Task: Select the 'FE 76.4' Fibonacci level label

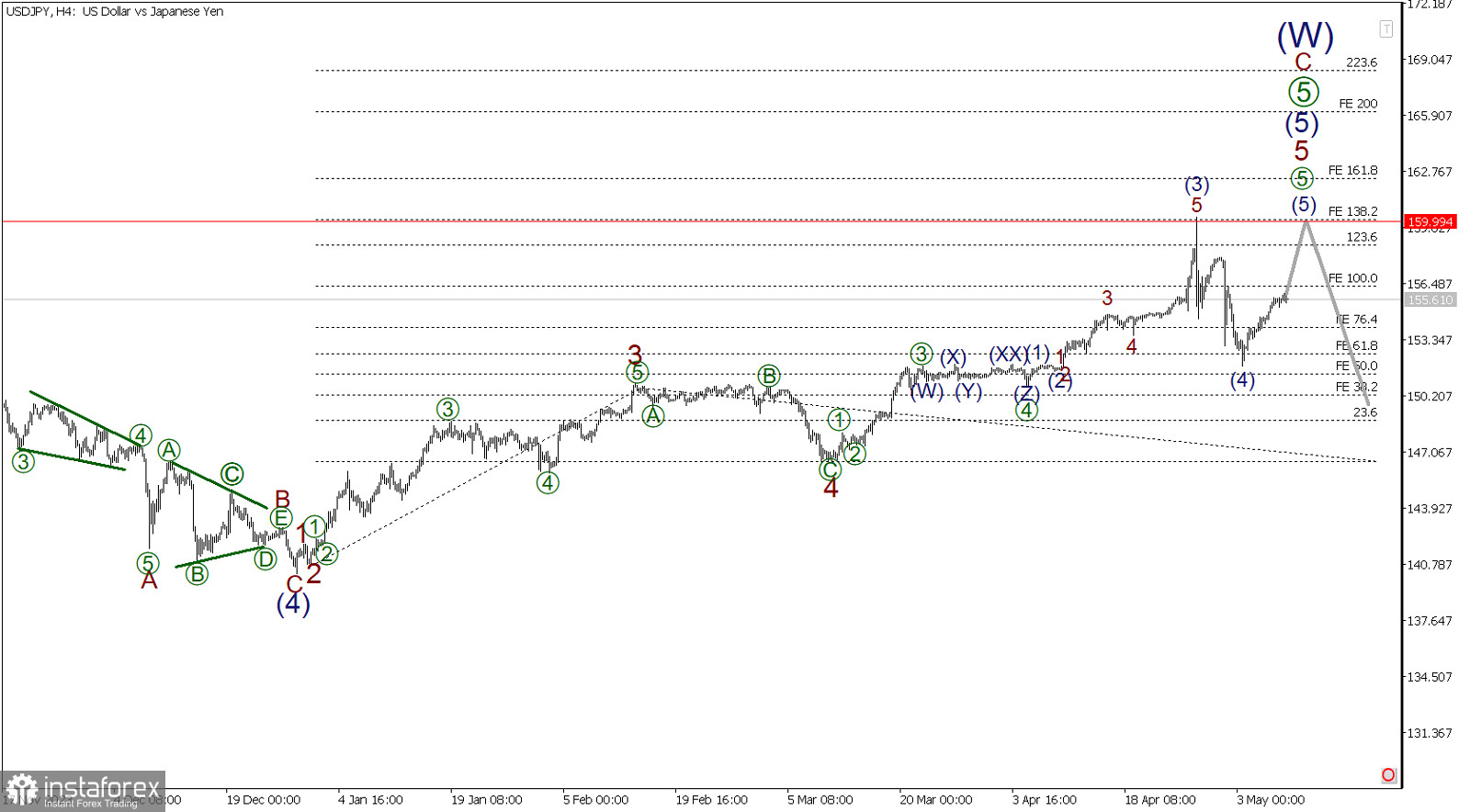Action: coord(1356,320)
